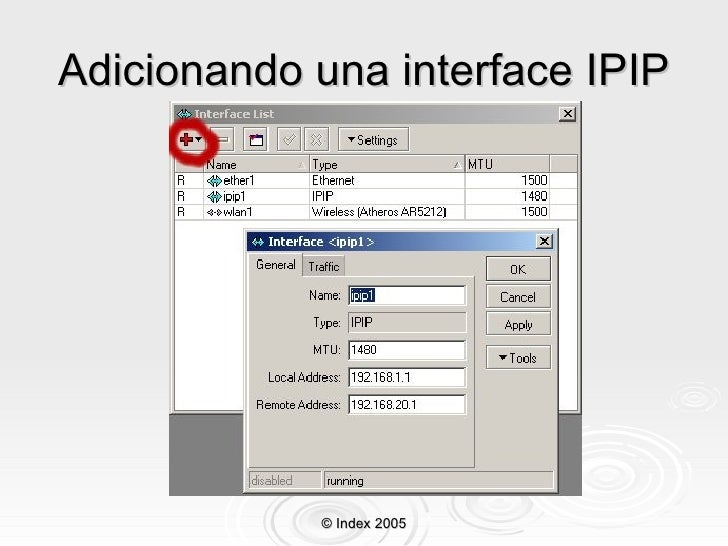Close the Interface List window
Screen dimensions: 728x546
pos(567,114)
